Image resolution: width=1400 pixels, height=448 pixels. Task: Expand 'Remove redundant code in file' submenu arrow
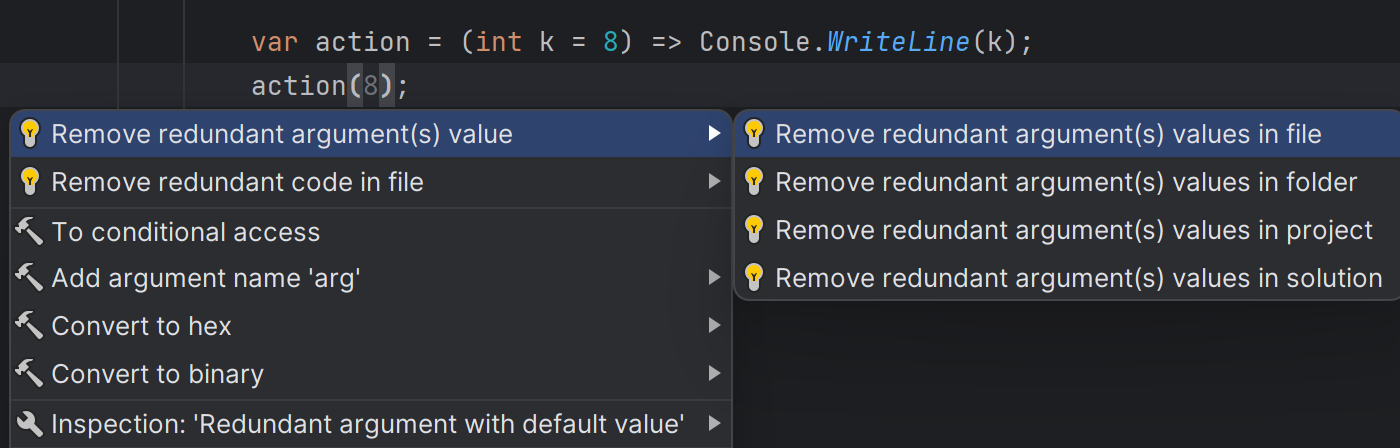coord(713,182)
